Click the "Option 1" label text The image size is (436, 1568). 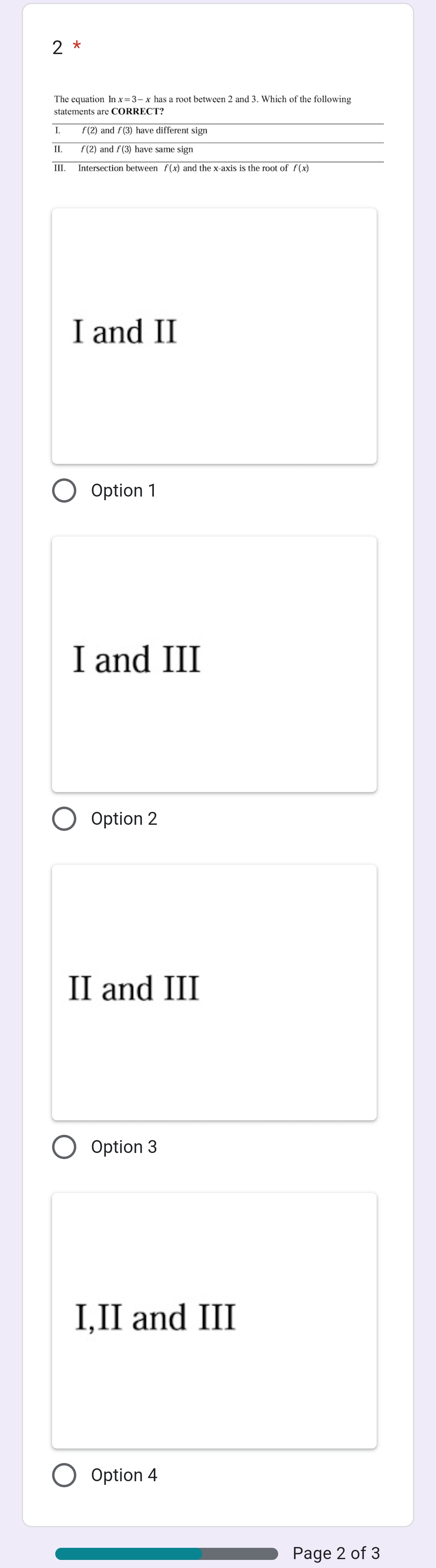tap(124, 491)
